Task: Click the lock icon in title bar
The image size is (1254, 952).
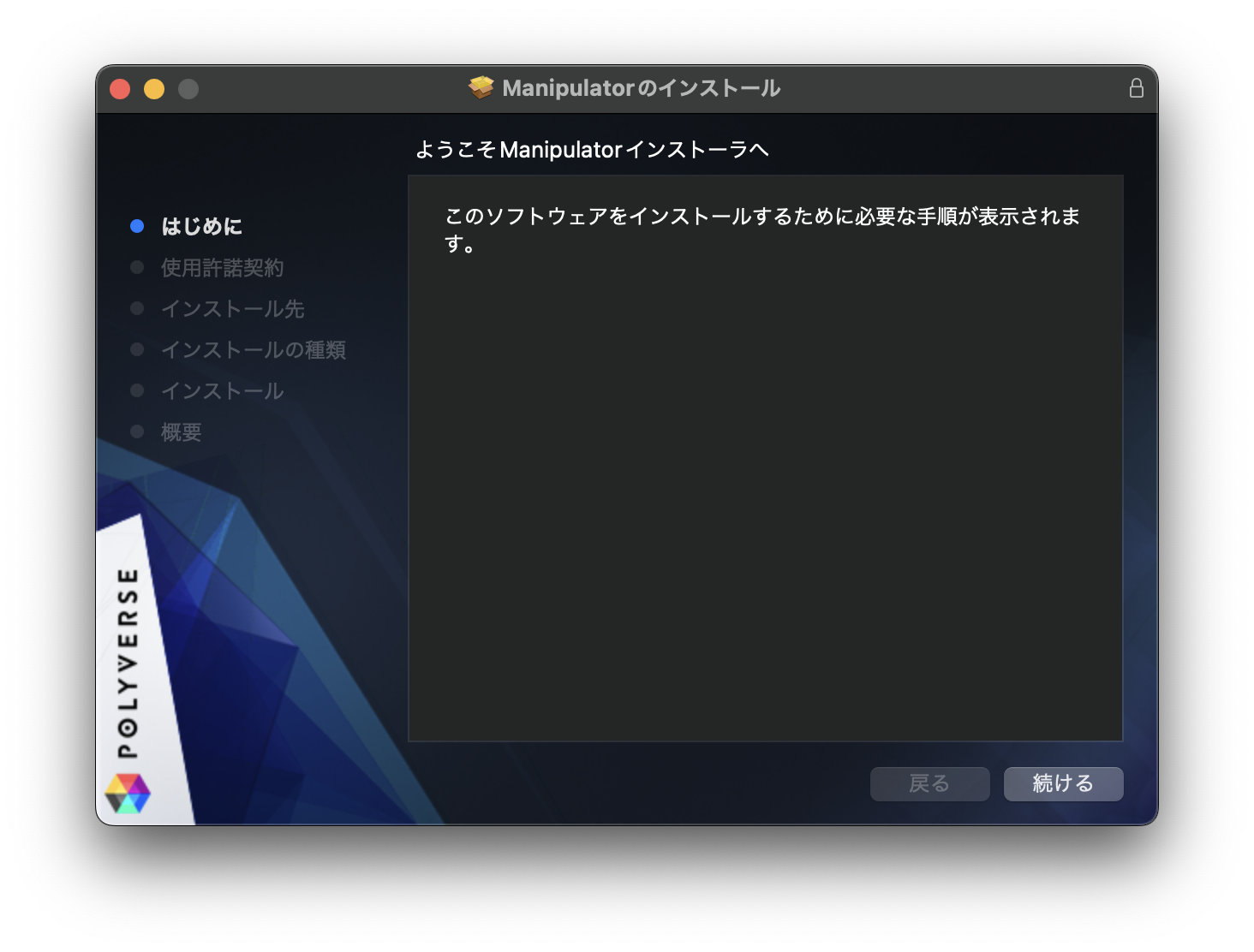Action: [1136, 88]
